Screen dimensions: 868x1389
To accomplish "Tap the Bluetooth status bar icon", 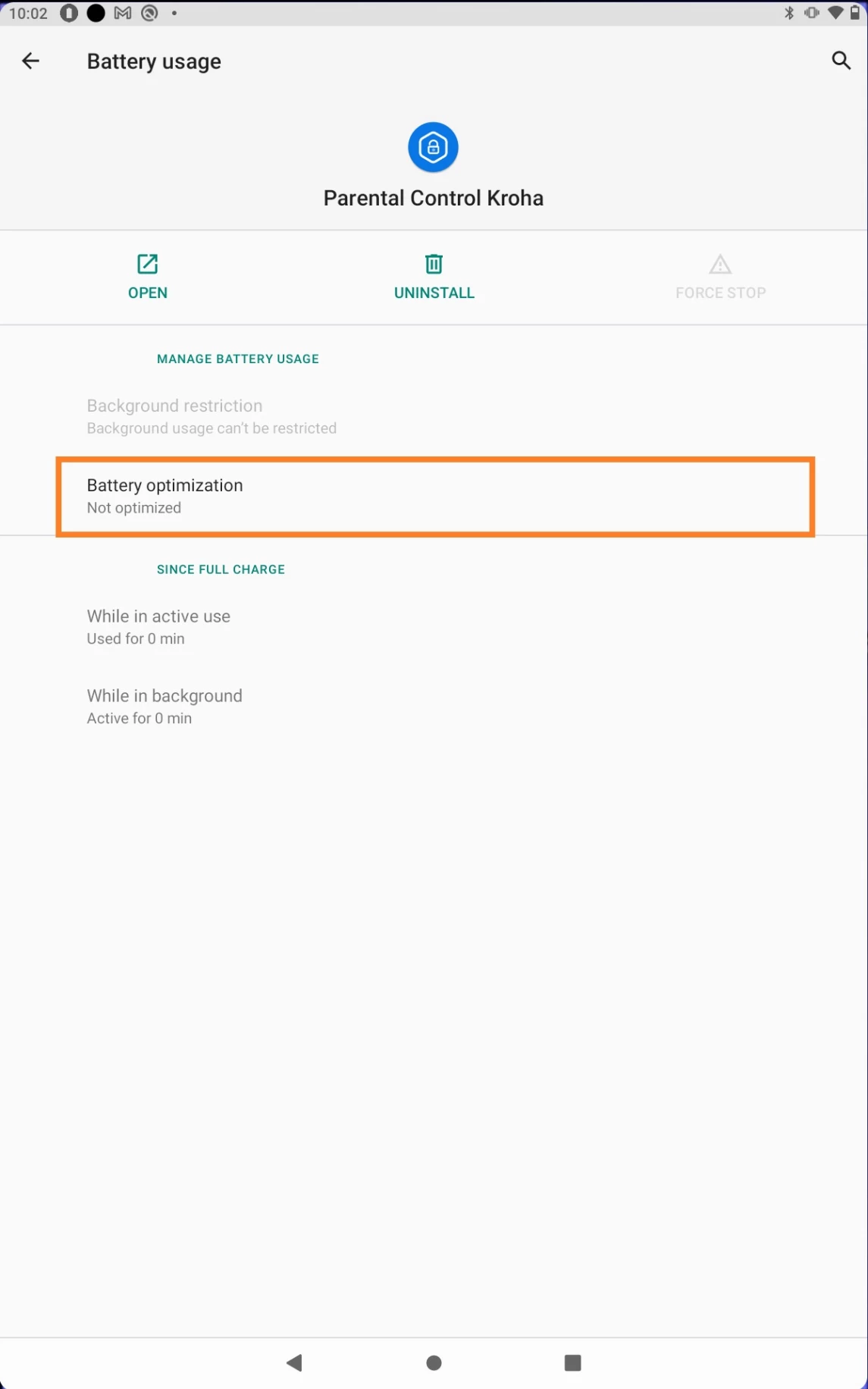I will tap(789, 13).
